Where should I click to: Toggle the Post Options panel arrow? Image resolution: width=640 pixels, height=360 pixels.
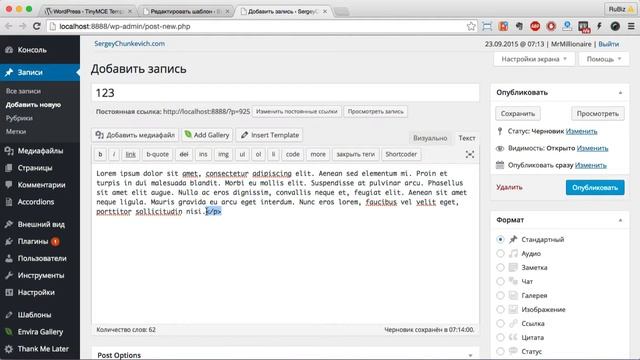pyautogui.click(x=470, y=355)
